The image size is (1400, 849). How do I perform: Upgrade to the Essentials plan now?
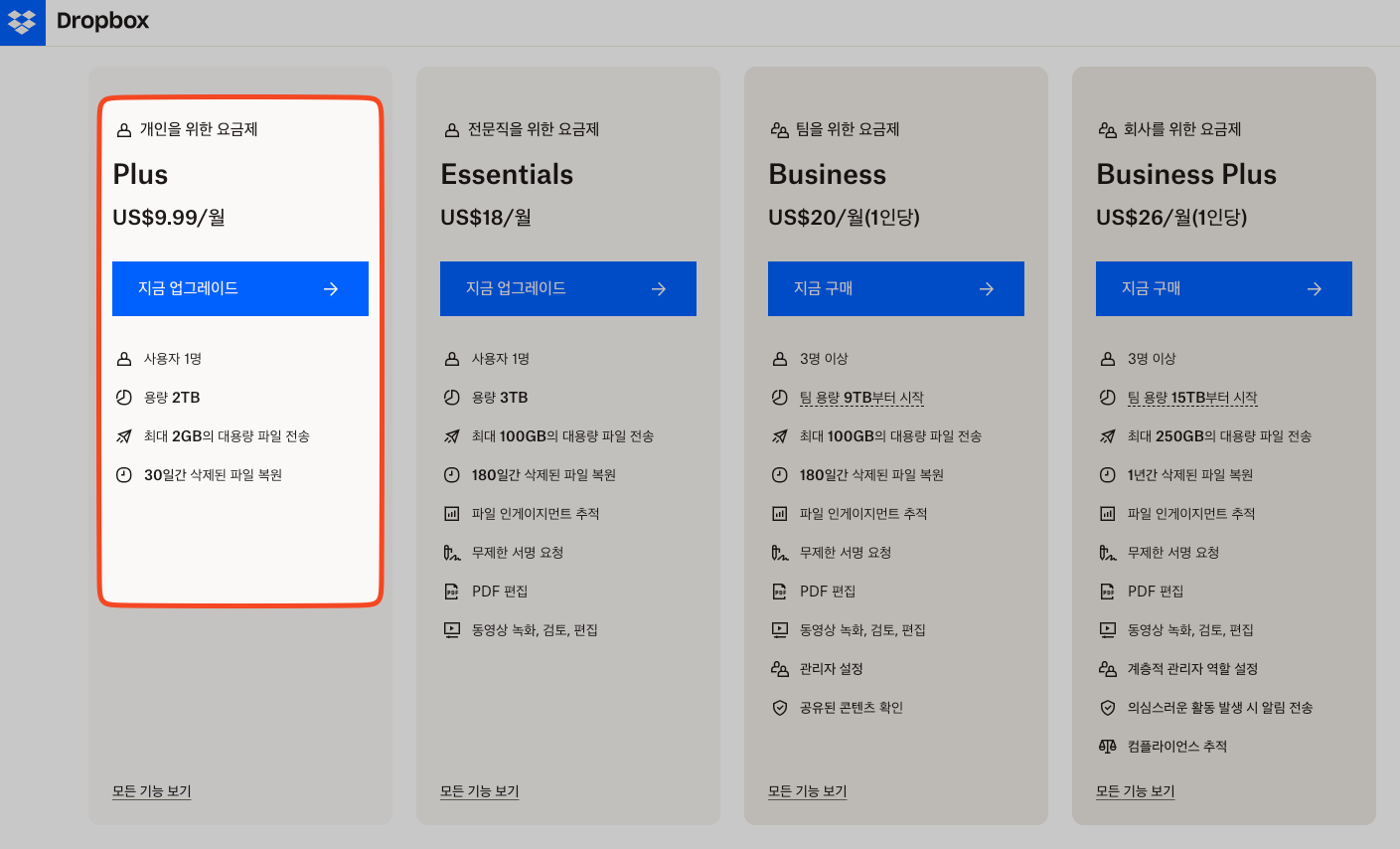coord(568,288)
